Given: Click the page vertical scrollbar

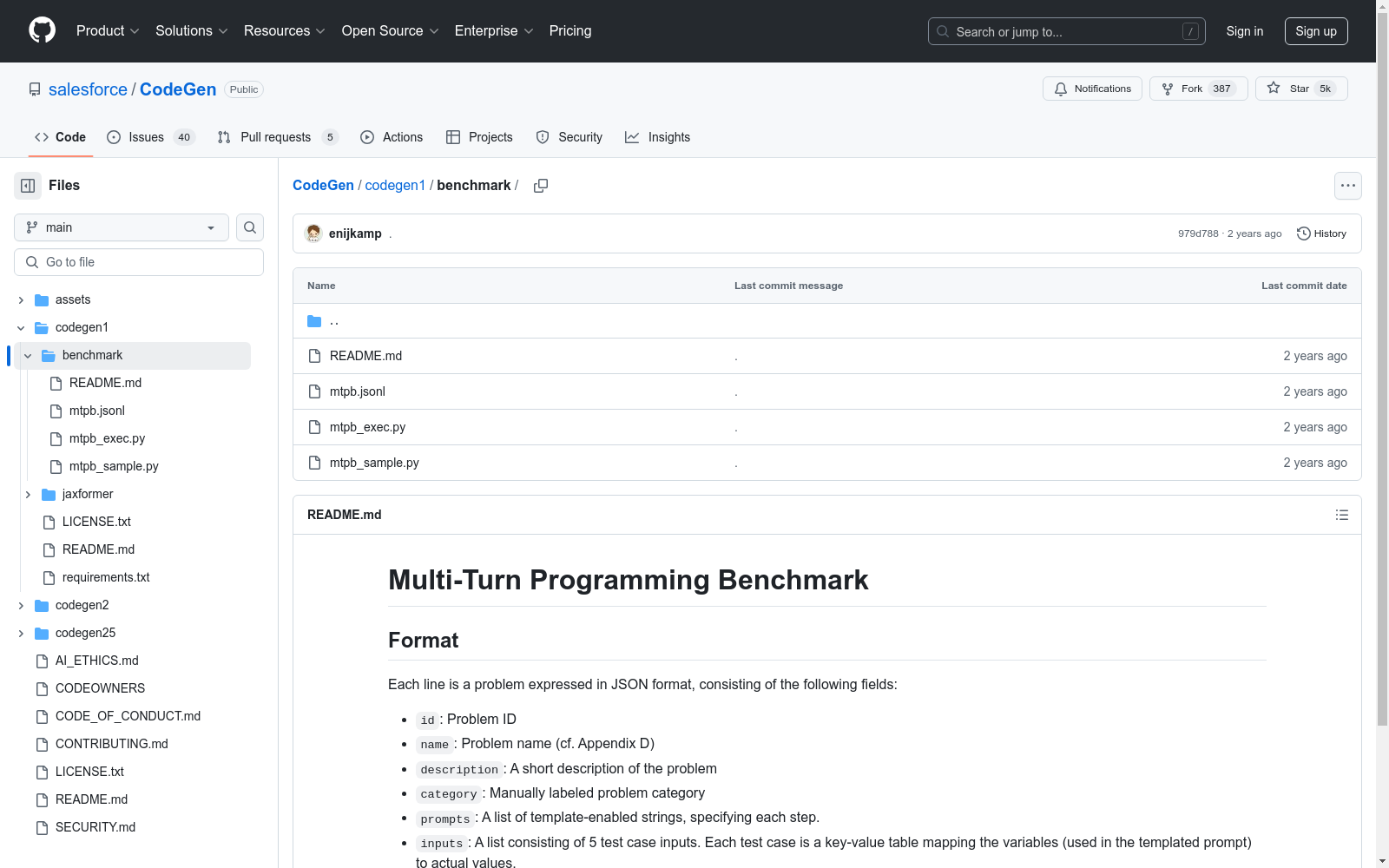Looking at the screenshot, I should tap(1382, 369).
